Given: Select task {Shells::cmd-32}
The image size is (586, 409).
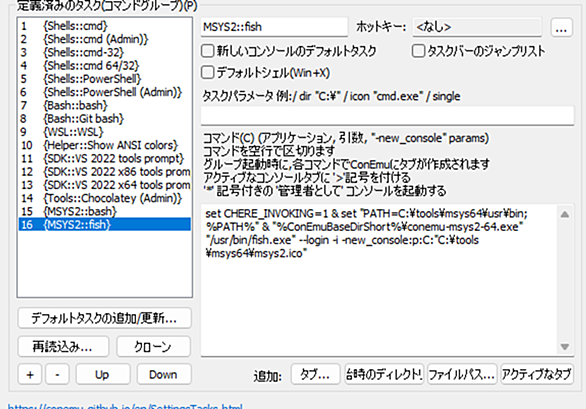Looking at the screenshot, I should pyautogui.click(x=105, y=52).
